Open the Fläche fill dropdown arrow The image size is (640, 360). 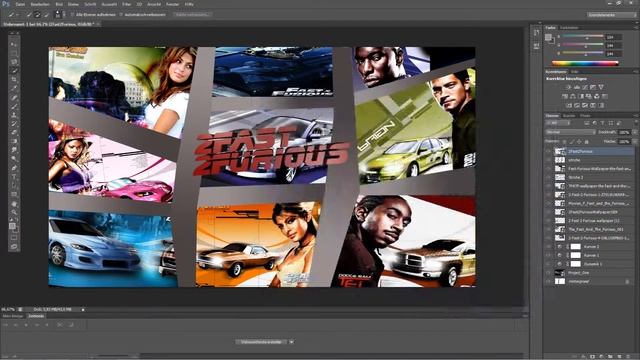point(635,142)
